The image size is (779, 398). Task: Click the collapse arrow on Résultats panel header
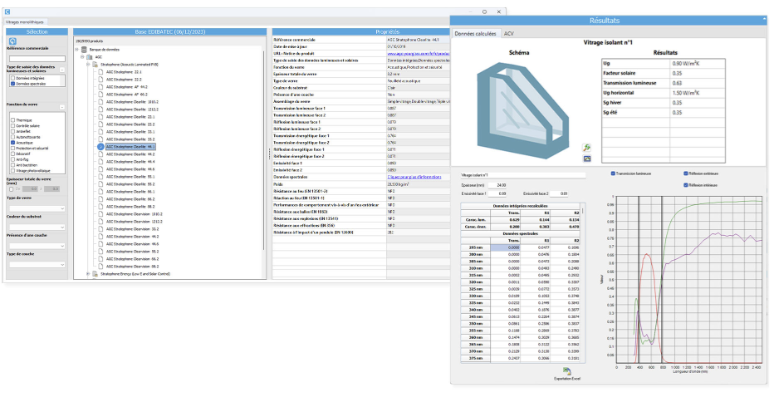[764, 20]
